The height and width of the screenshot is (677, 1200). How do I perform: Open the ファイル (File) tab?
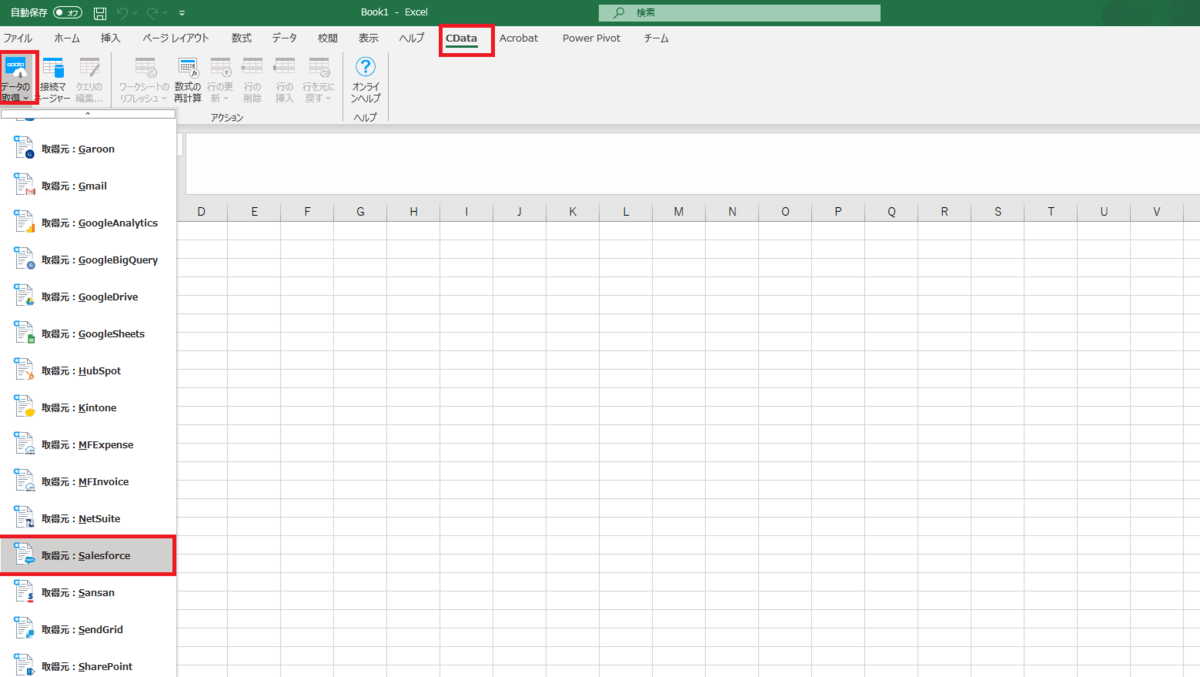point(18,38)
